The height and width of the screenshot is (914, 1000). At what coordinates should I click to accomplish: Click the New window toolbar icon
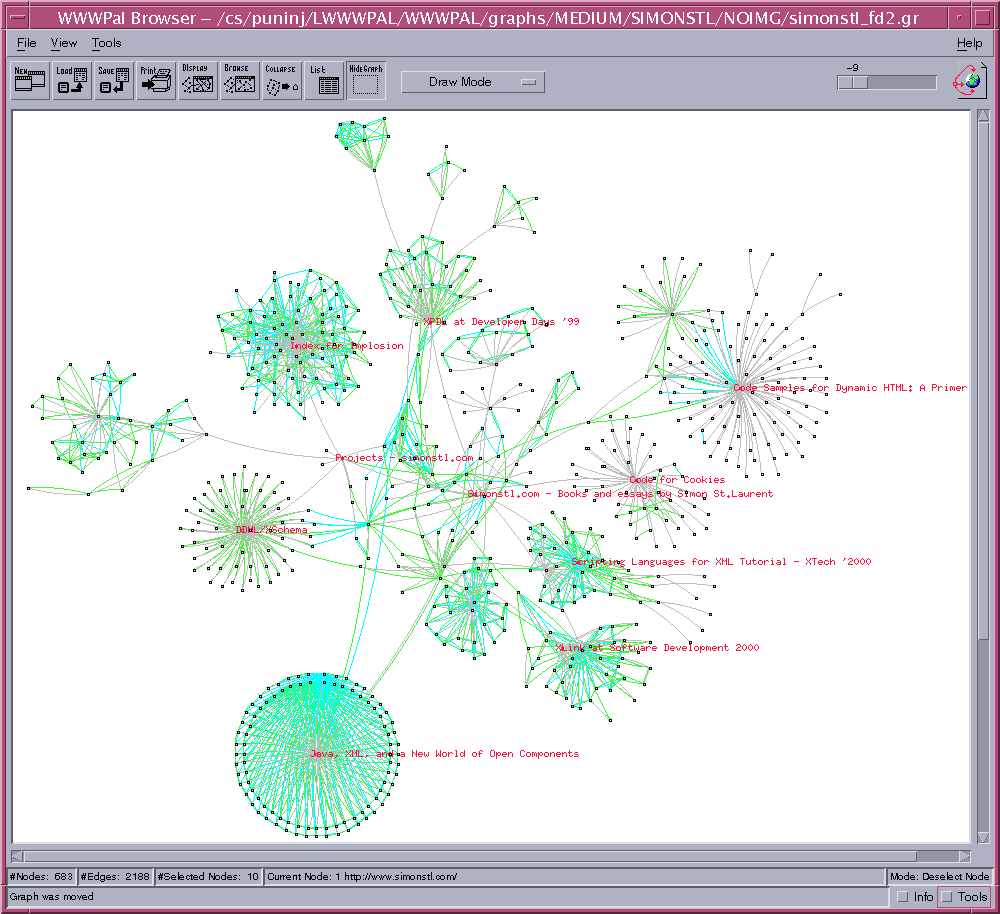point(30,80)
